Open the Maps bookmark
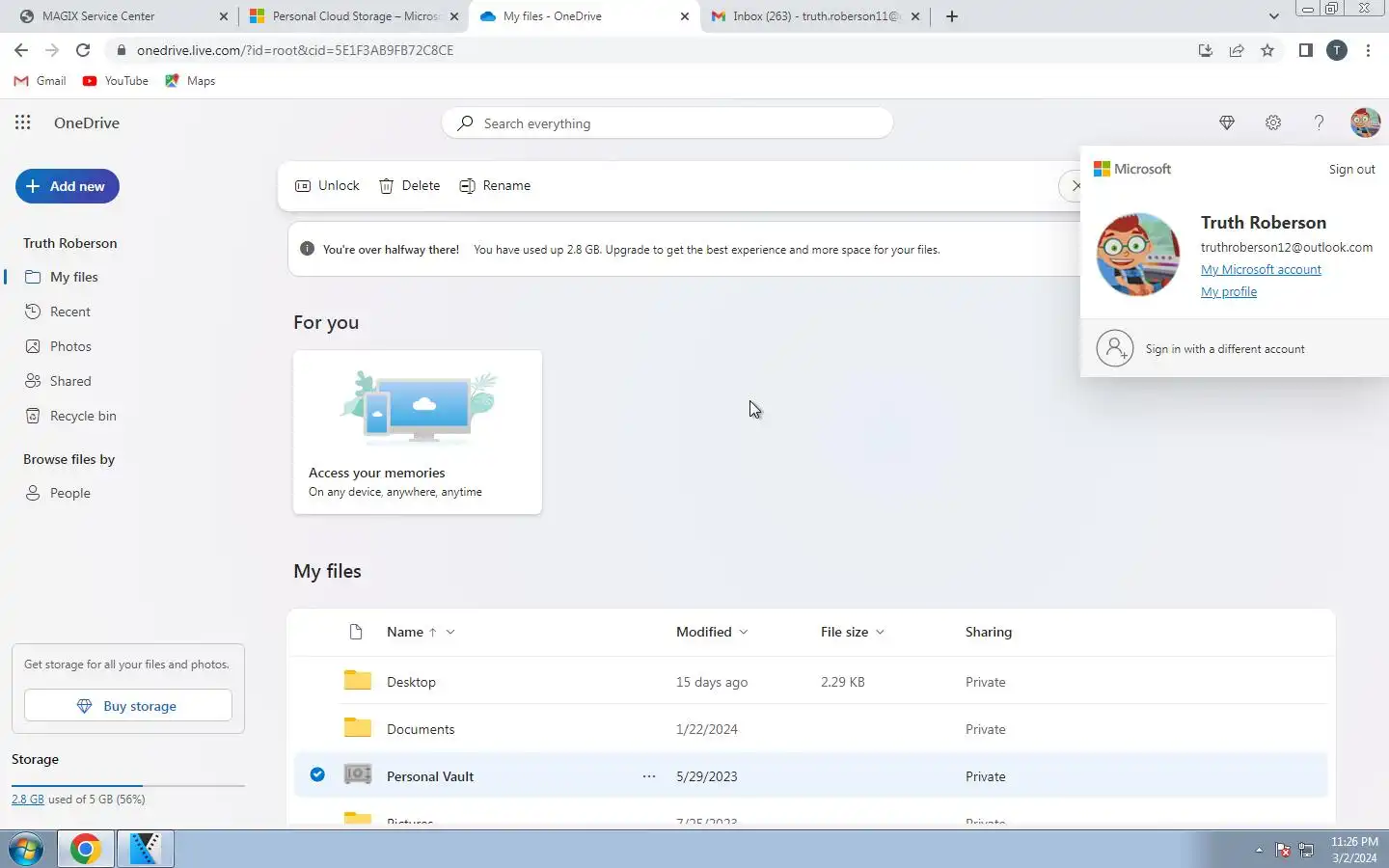The height and width of the screenshot is (868, 1389). [x=190, y=81]
